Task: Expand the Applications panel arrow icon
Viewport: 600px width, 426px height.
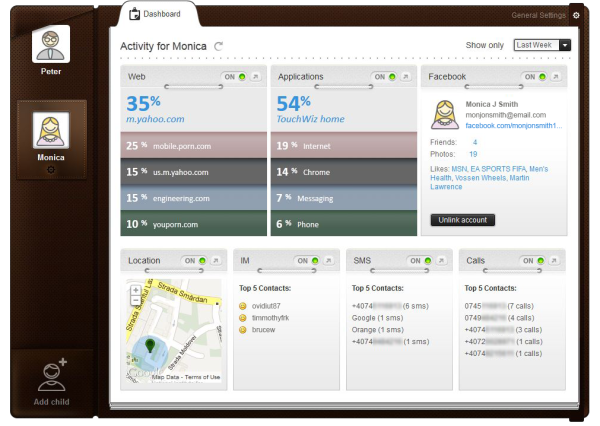Action: coord(406,77)
